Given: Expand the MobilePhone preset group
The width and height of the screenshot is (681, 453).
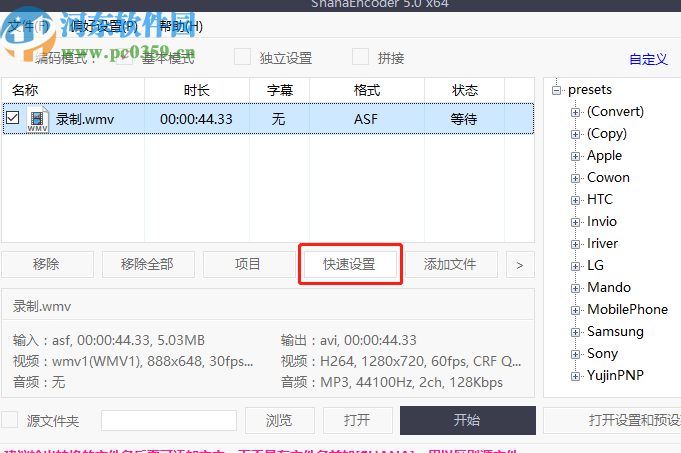Looking at the screenshot, I should 575,310.
